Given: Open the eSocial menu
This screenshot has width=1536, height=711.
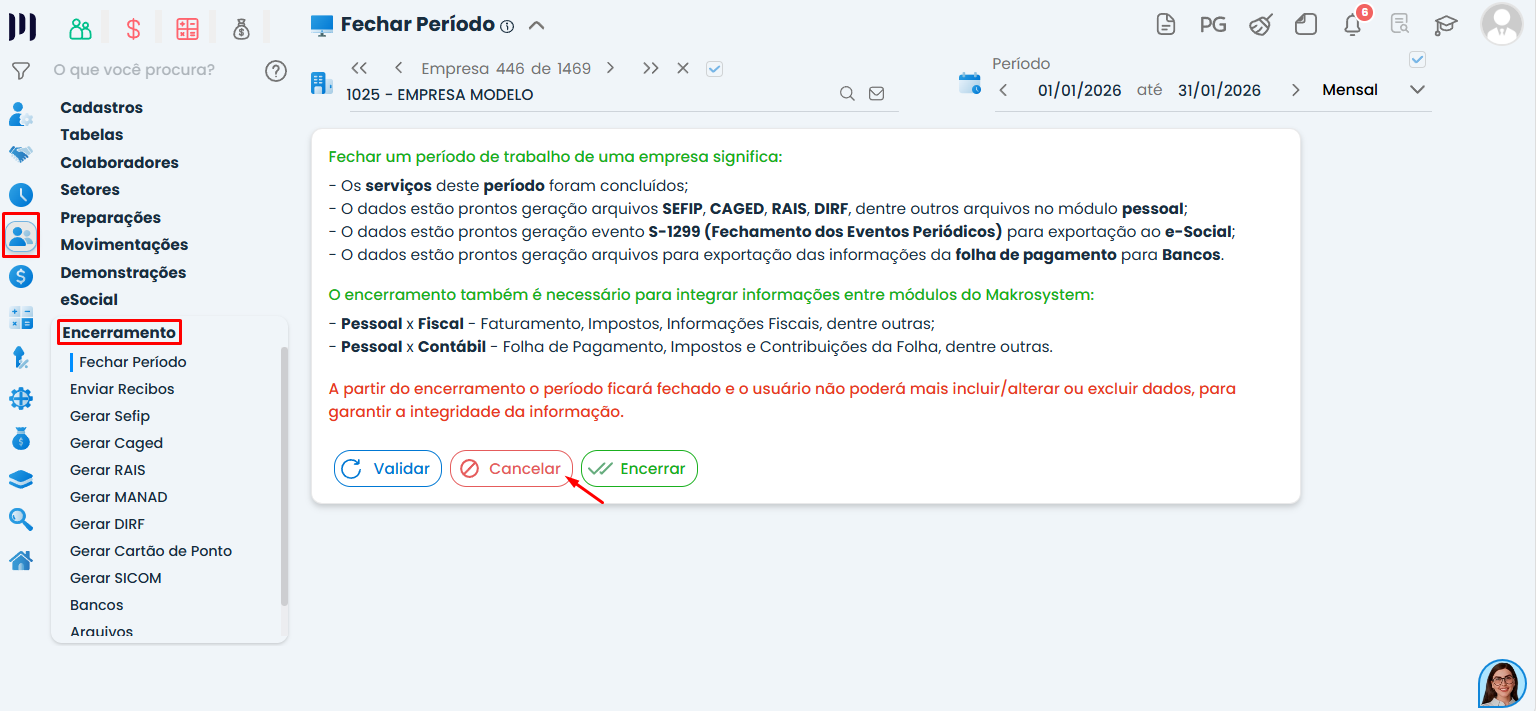Looking at the screenshot, I should [89, 300].
